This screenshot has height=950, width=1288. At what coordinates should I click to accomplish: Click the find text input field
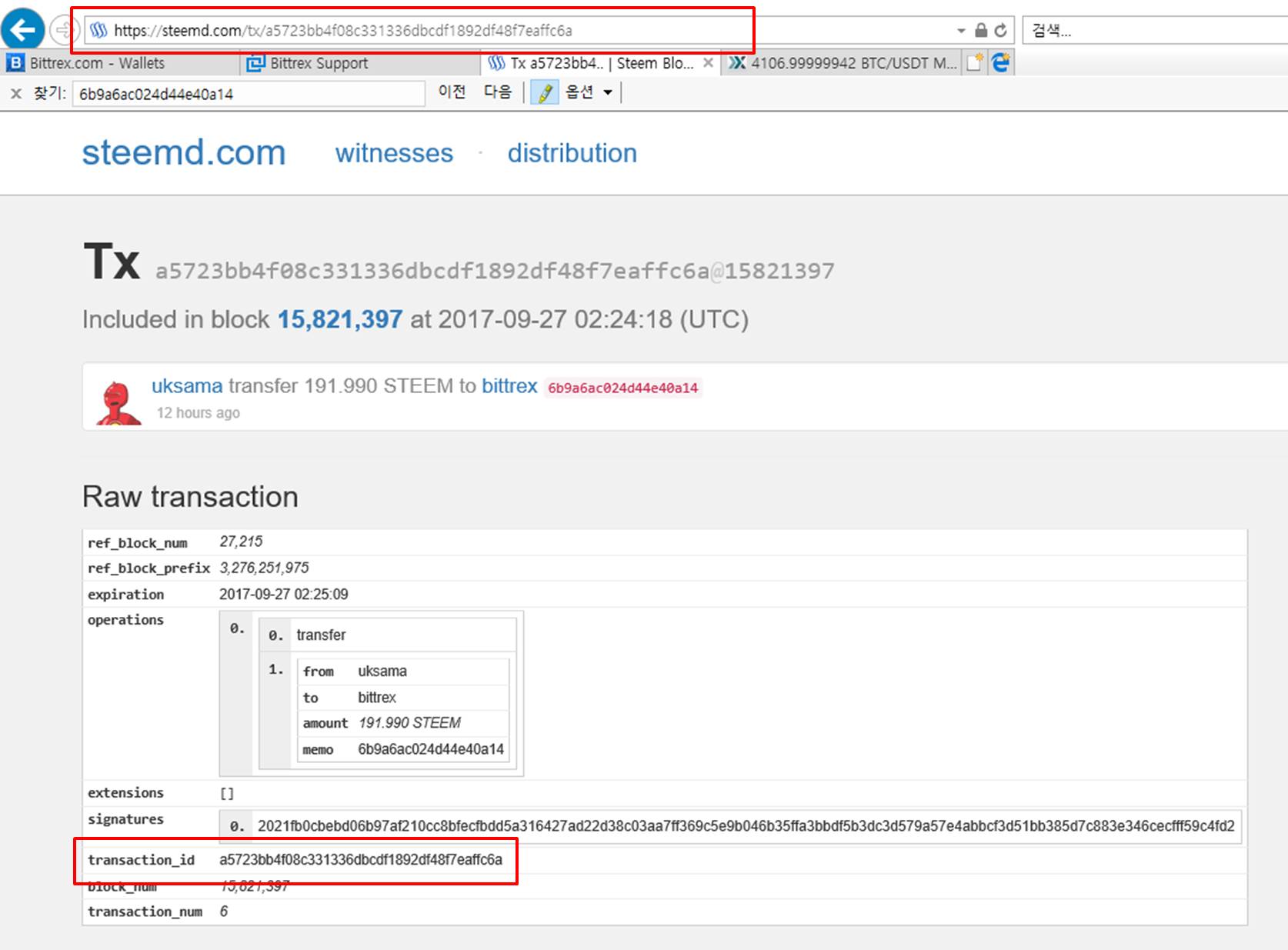(x=249, y=94)
